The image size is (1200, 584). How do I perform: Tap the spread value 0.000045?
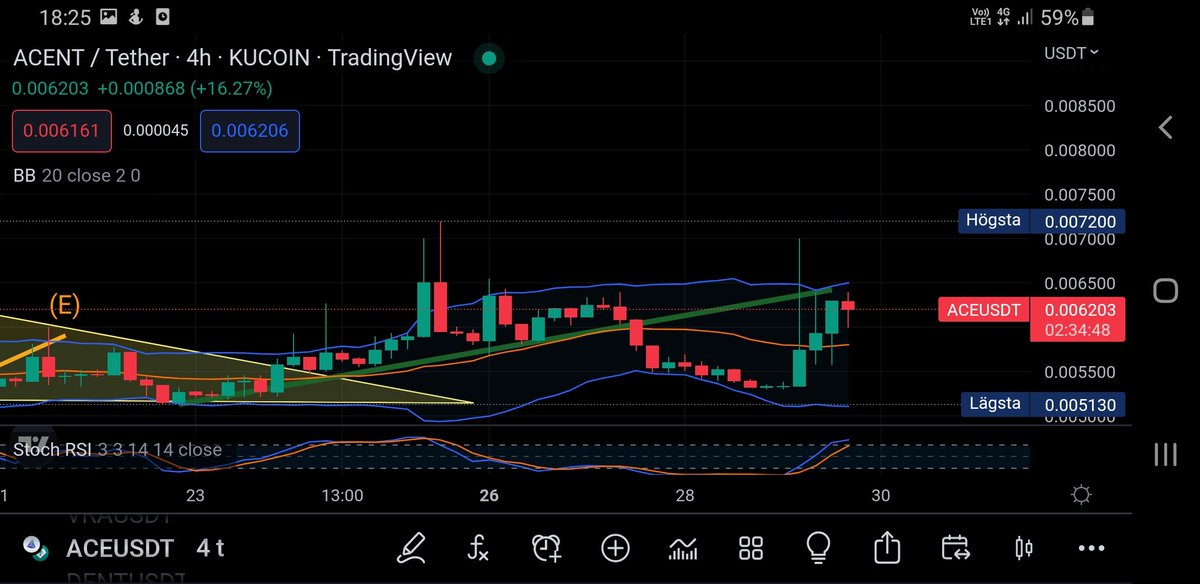pyautogui.click(x=155, y=131)
